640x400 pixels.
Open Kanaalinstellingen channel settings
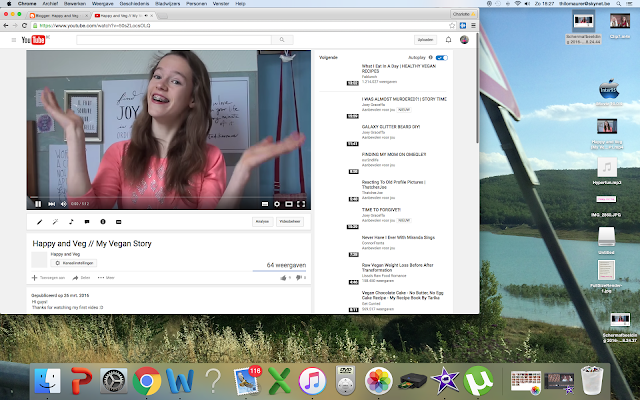[74, 263]
